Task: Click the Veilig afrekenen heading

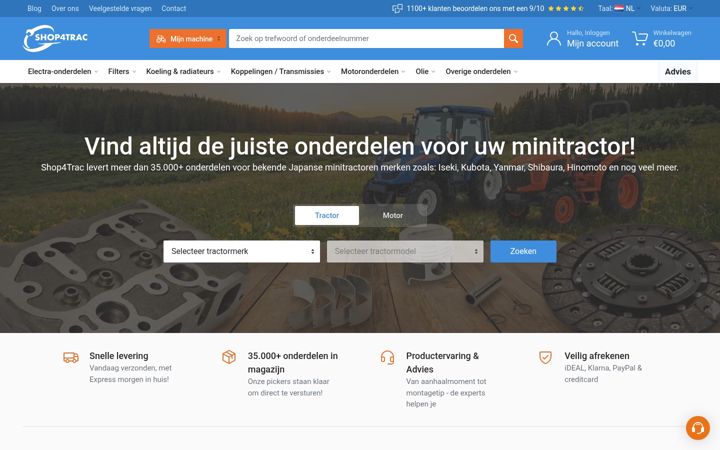Action: tap(597, 356)
